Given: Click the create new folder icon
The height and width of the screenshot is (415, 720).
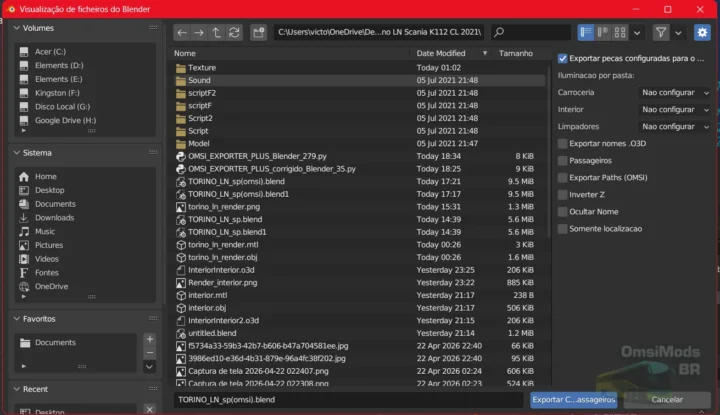Looking at the screenshot, I should click(259, 33).
